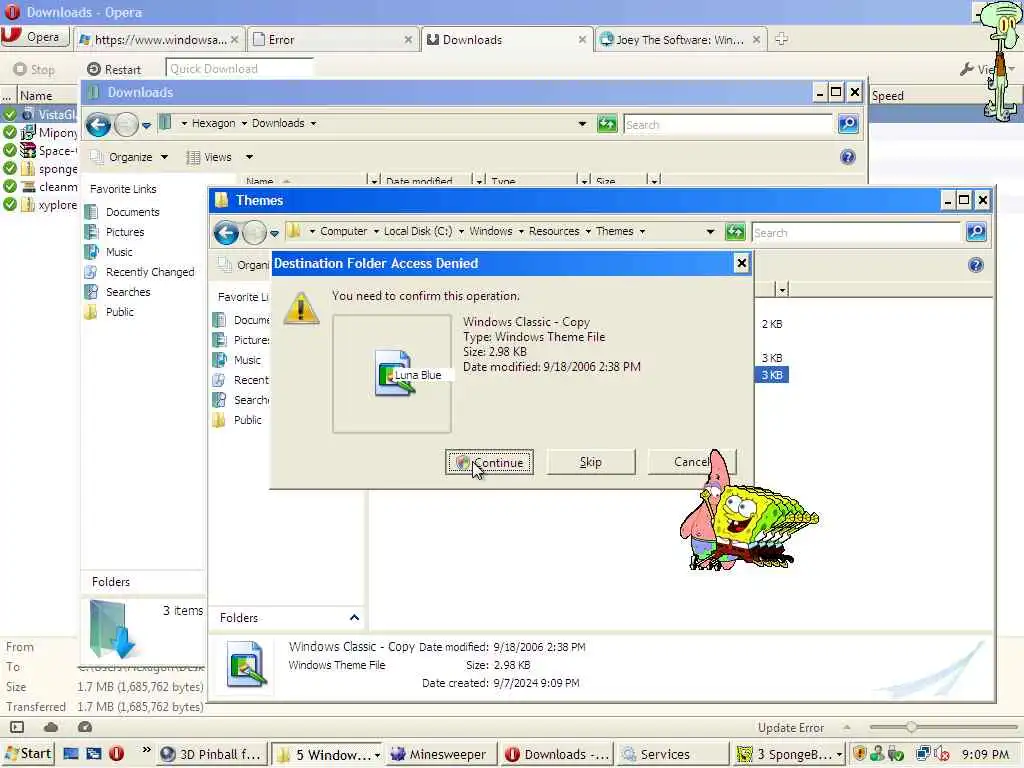This screenshot has height=768, width=1024.
Task: Click the Downloads window search field
Action: click(x=728, y=124)
